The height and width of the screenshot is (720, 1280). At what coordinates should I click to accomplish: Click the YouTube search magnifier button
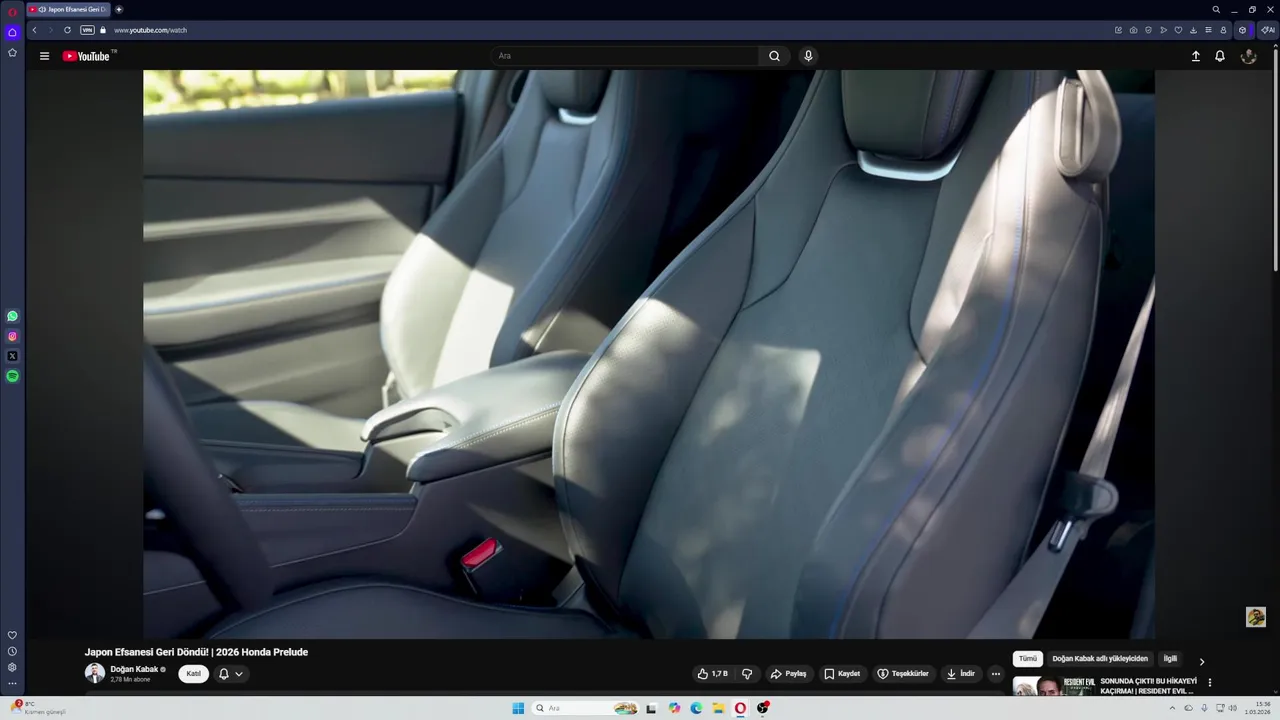point(774,56)
